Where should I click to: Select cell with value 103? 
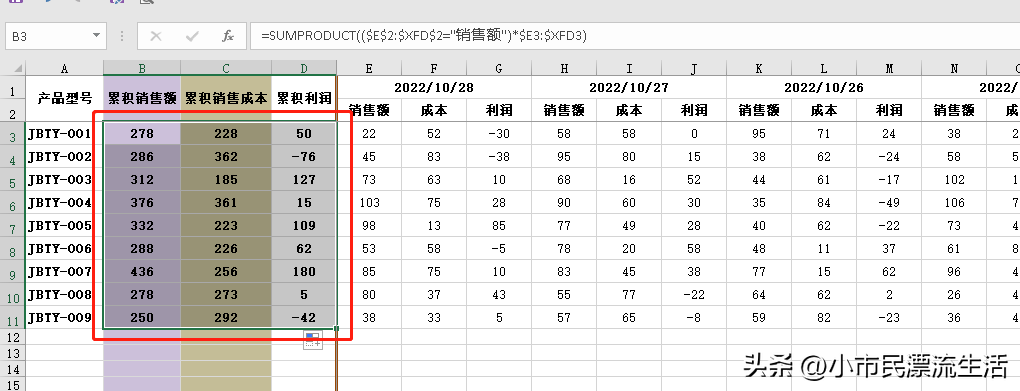pos(369,203)
